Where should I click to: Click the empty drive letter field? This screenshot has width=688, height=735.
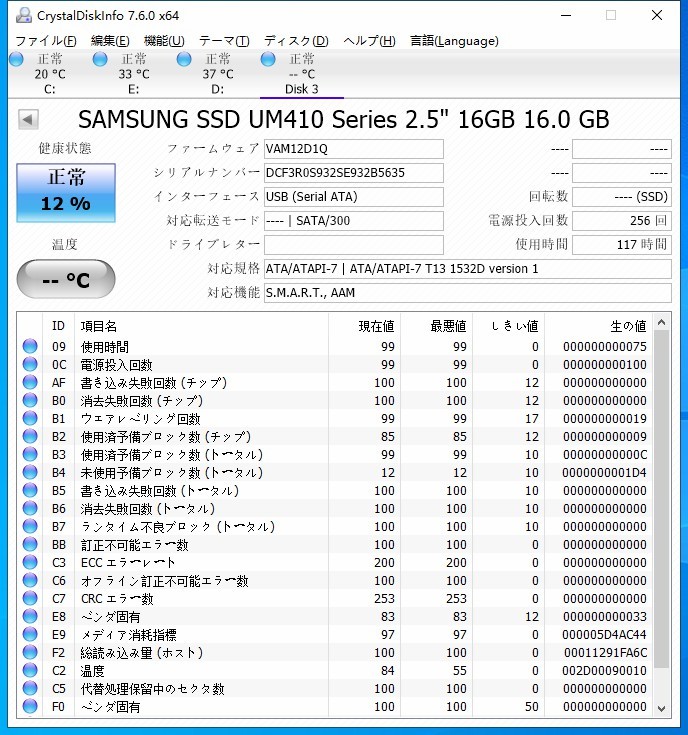[x=354, y=245]
